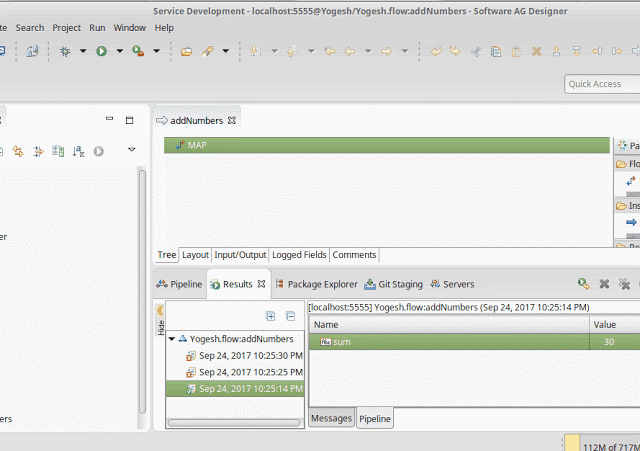Open the Search dropdown arrow beside brush icon
640x451 pixels.
[225, 51]
